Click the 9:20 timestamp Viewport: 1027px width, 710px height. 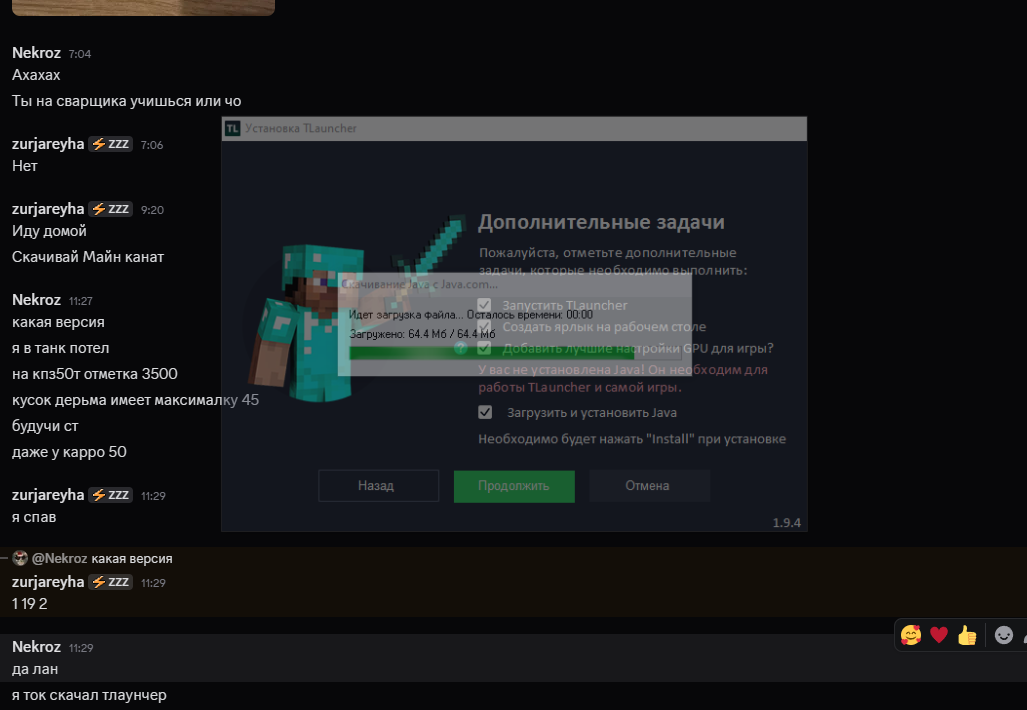coord(153,210)
